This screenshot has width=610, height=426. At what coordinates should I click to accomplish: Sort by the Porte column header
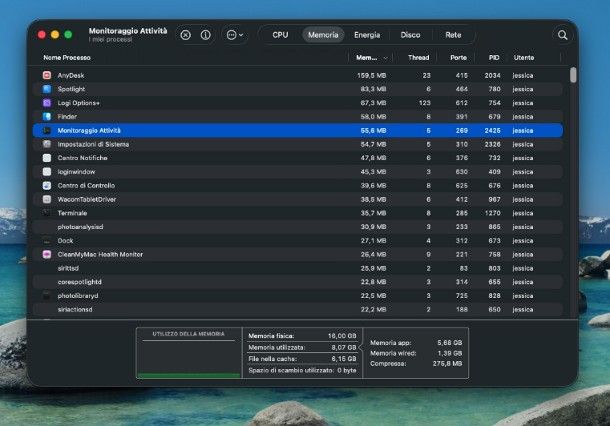458,58
